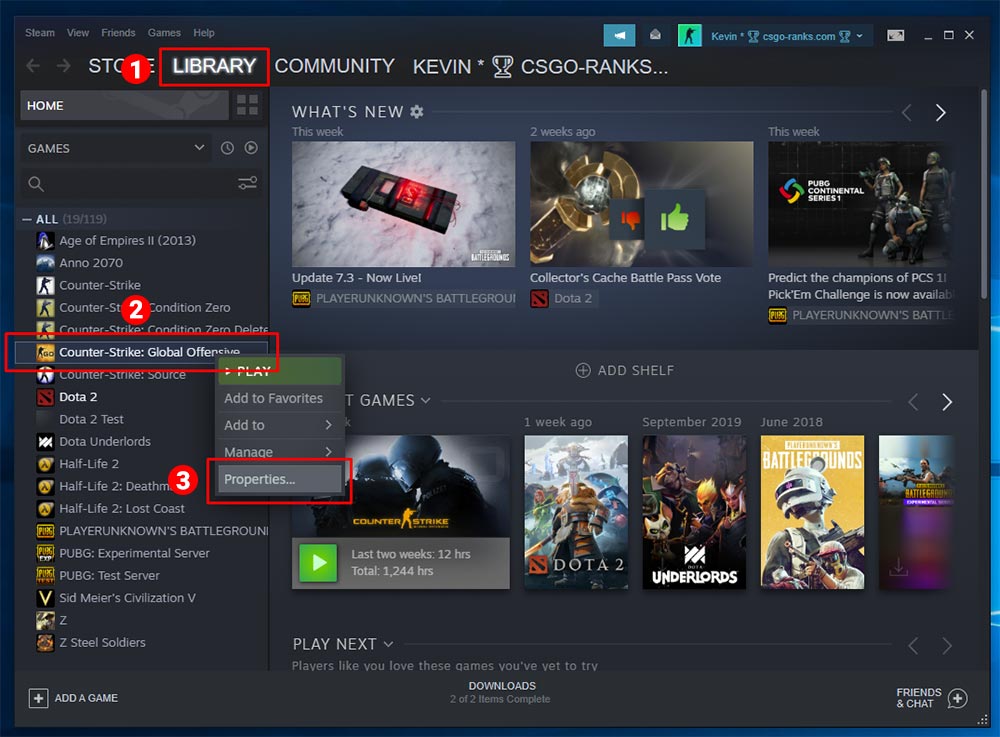Viewport: 1000px width, 737px height.
Task: Open Play Next shelf dropdown
Action: coord(388,645)
